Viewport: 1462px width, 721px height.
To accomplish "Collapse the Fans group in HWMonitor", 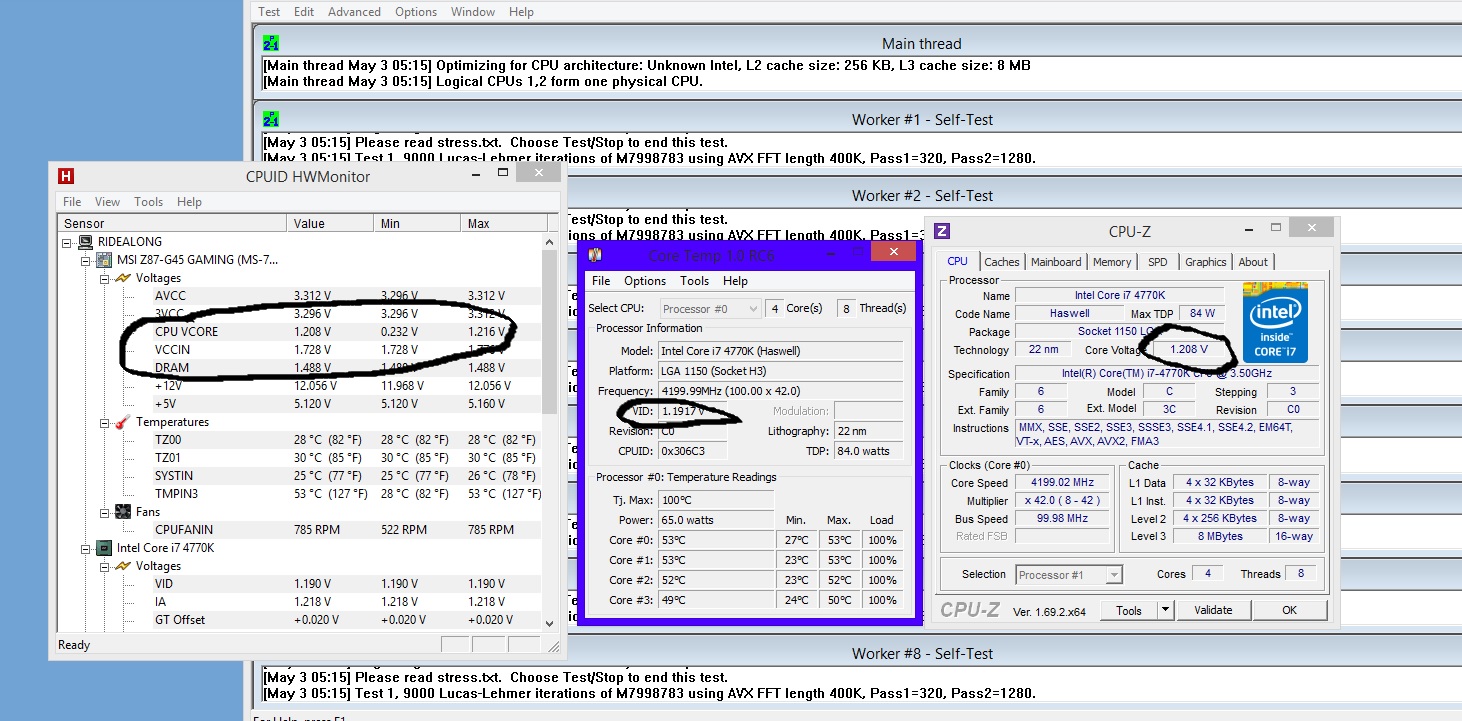I will point(106,512).
